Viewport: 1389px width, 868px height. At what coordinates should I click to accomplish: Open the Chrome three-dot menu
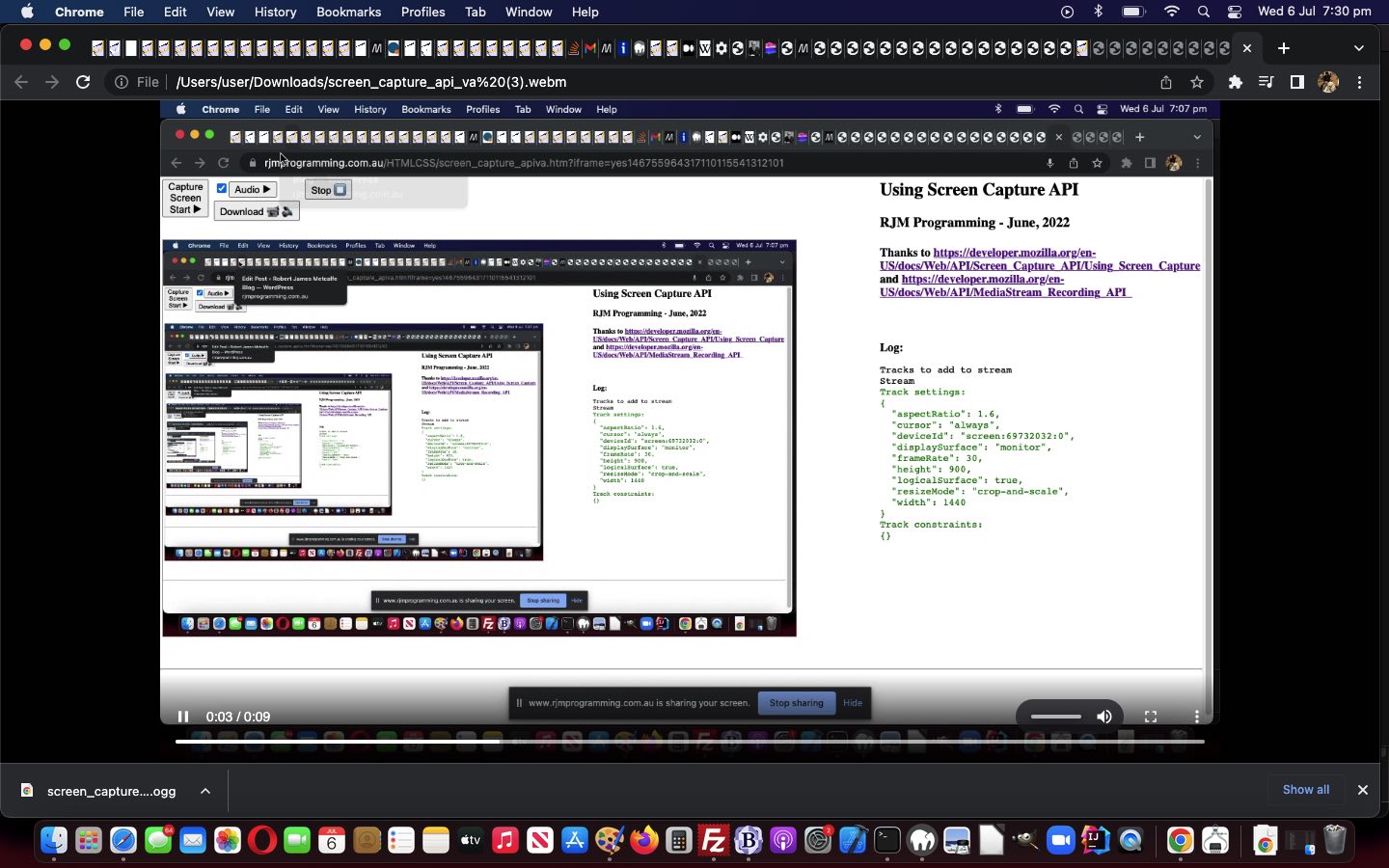click(1360, 82)
